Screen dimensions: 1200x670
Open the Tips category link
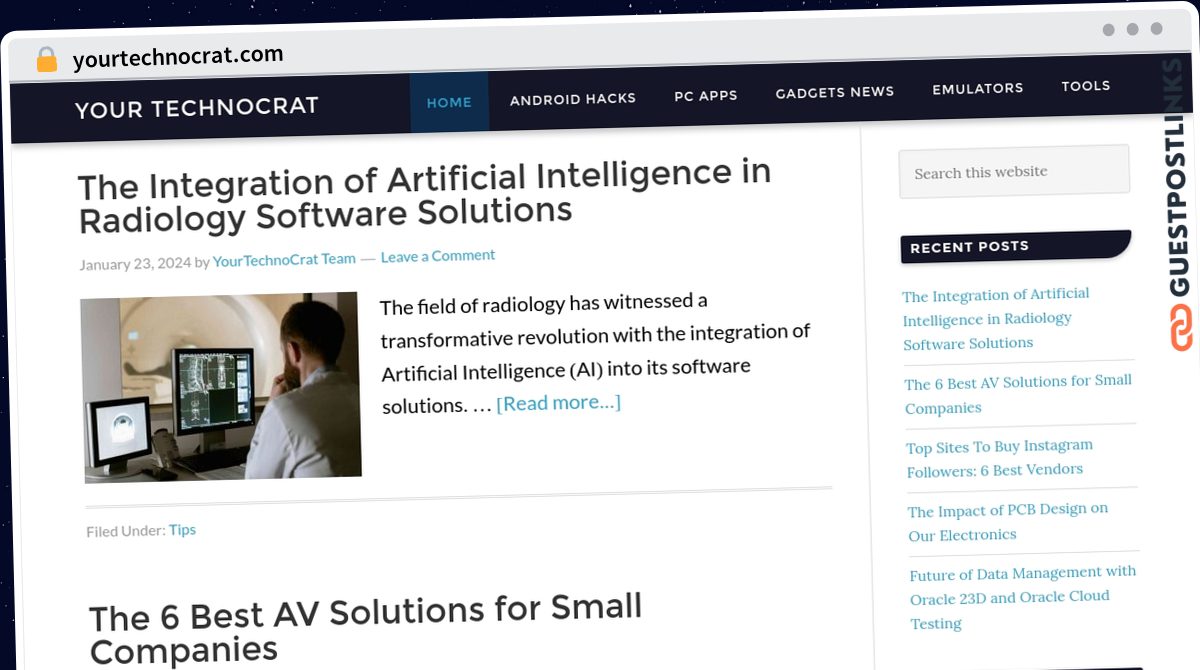click(x=182, y=530)
